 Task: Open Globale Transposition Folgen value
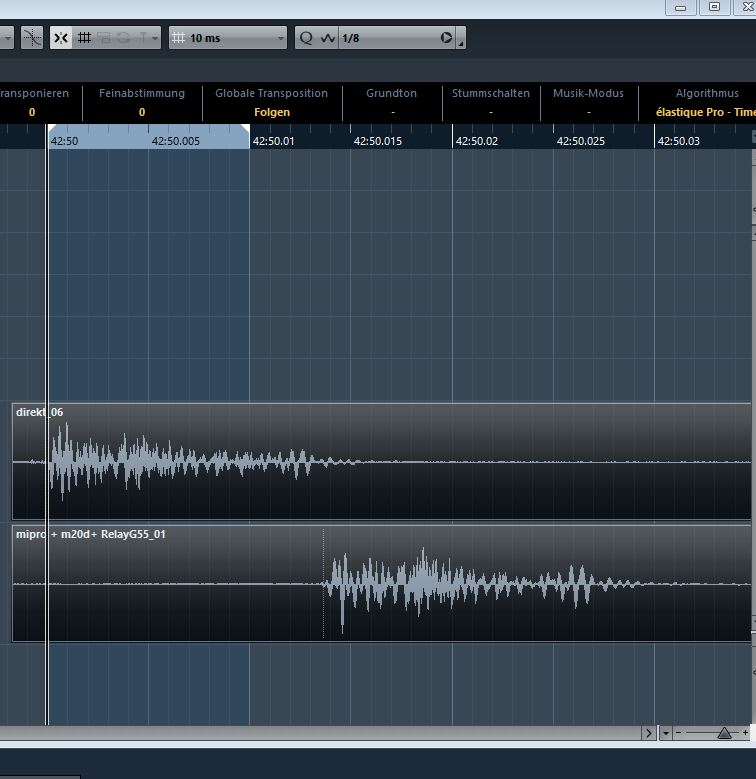click(x=272, y=112)
